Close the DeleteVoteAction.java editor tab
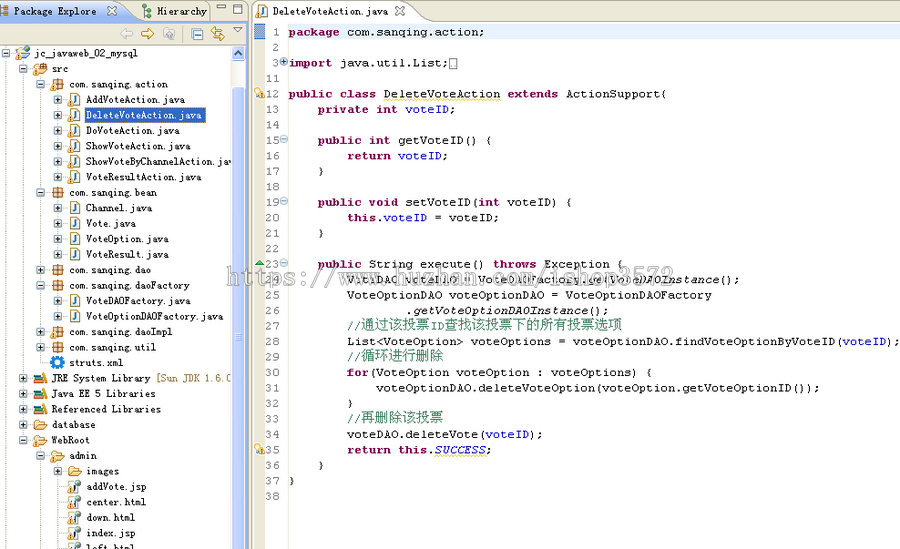Image resolution: width=900 pixels, height=549 pixels. (400, 10)
